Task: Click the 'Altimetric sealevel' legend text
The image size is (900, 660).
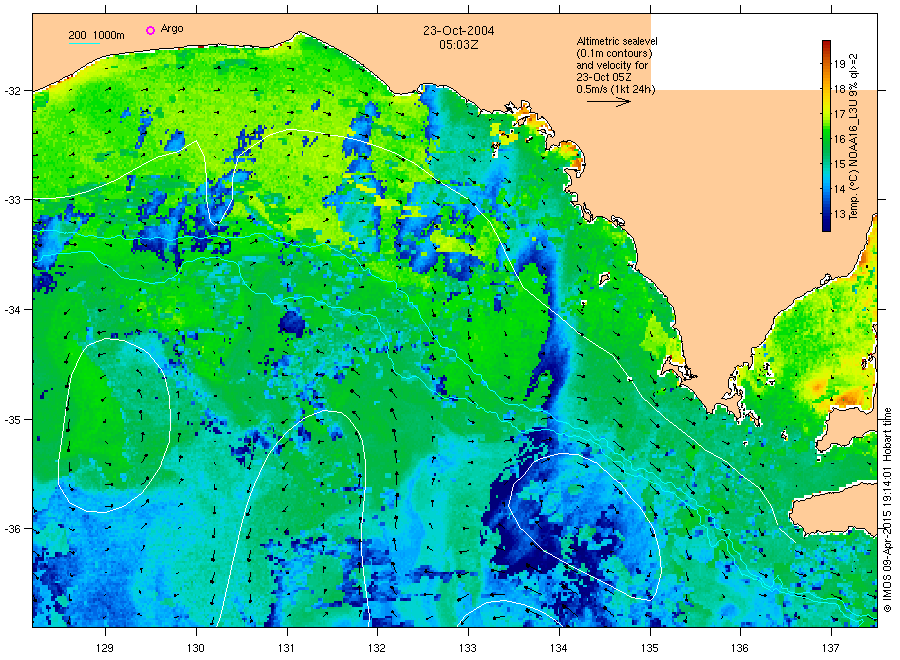Action: (617, 41)
